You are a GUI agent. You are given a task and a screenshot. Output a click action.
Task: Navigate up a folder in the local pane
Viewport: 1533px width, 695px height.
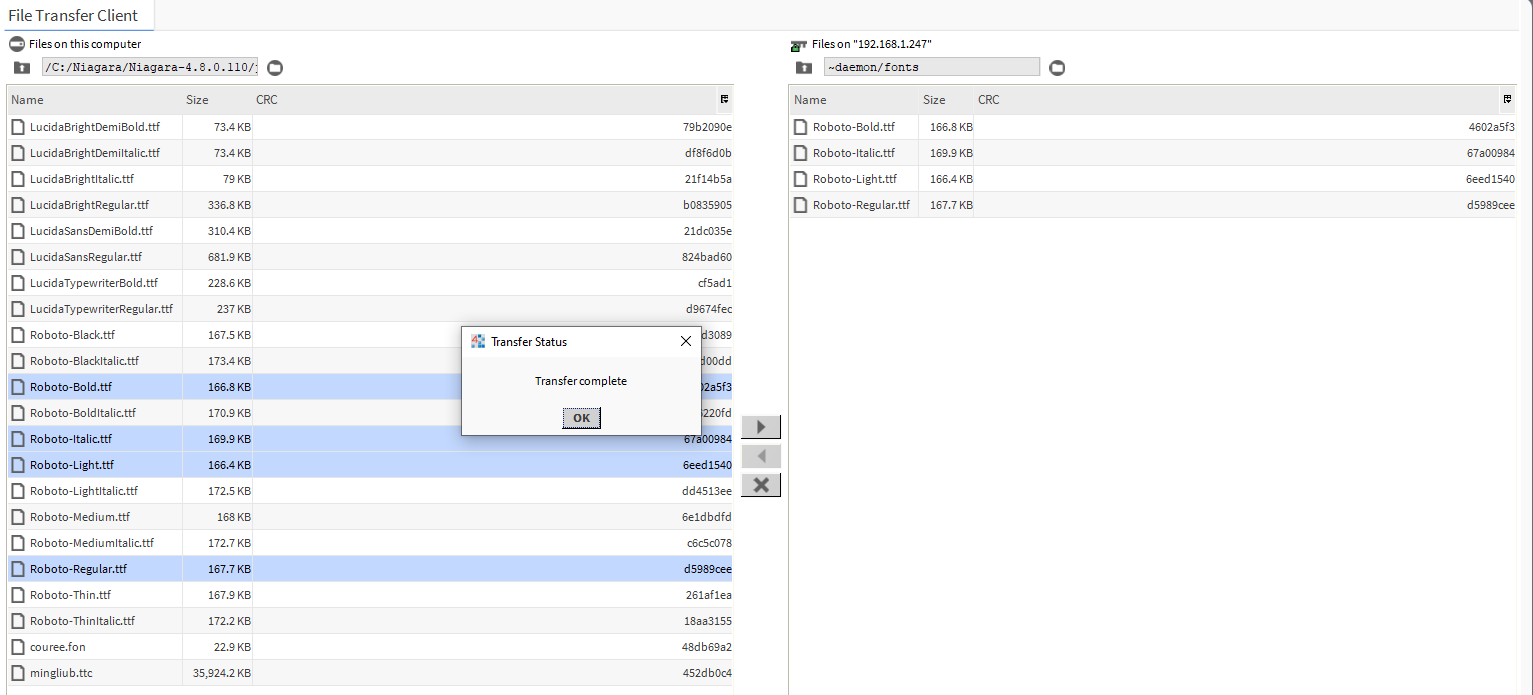[21, 67]
